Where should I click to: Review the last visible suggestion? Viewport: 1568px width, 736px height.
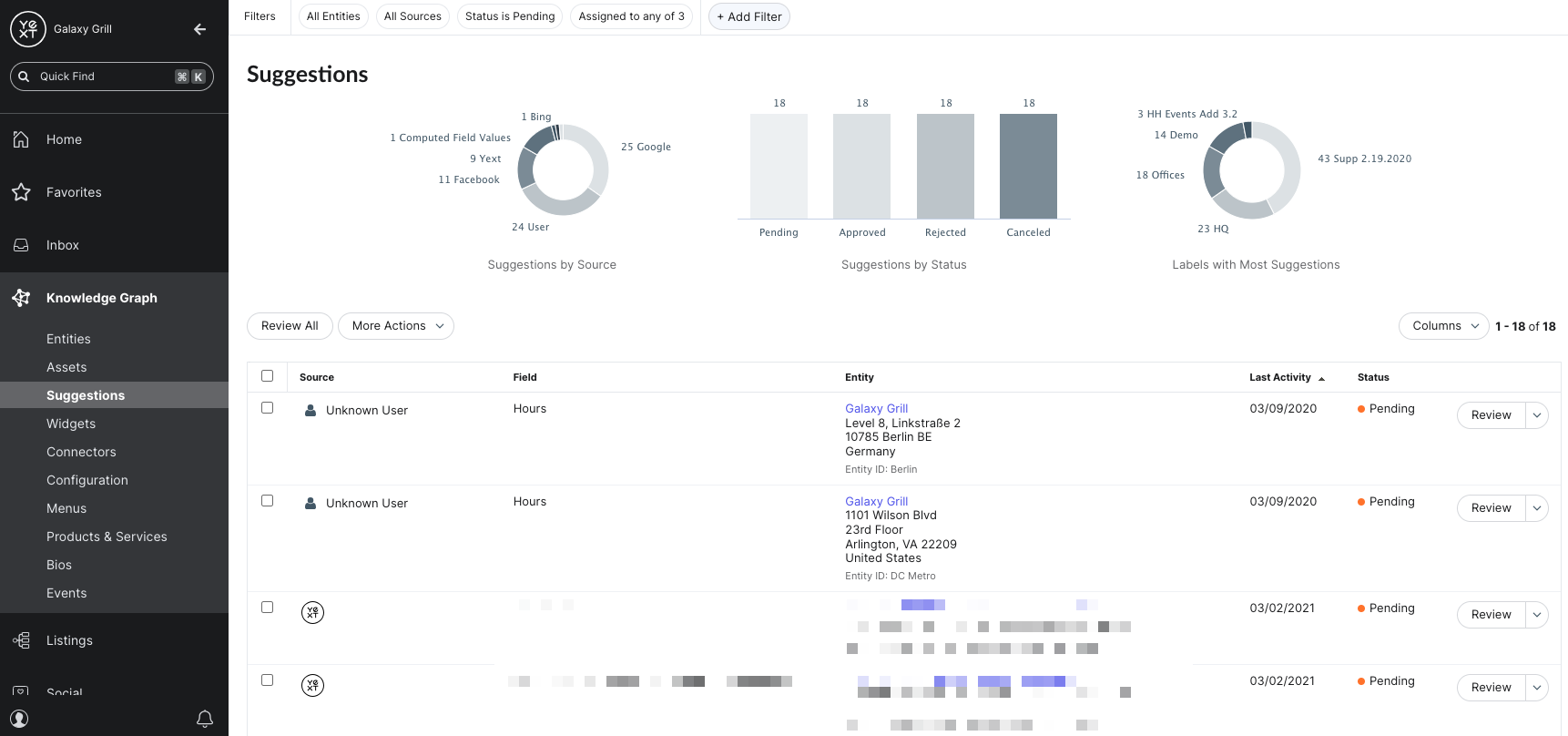point(1492,688)
